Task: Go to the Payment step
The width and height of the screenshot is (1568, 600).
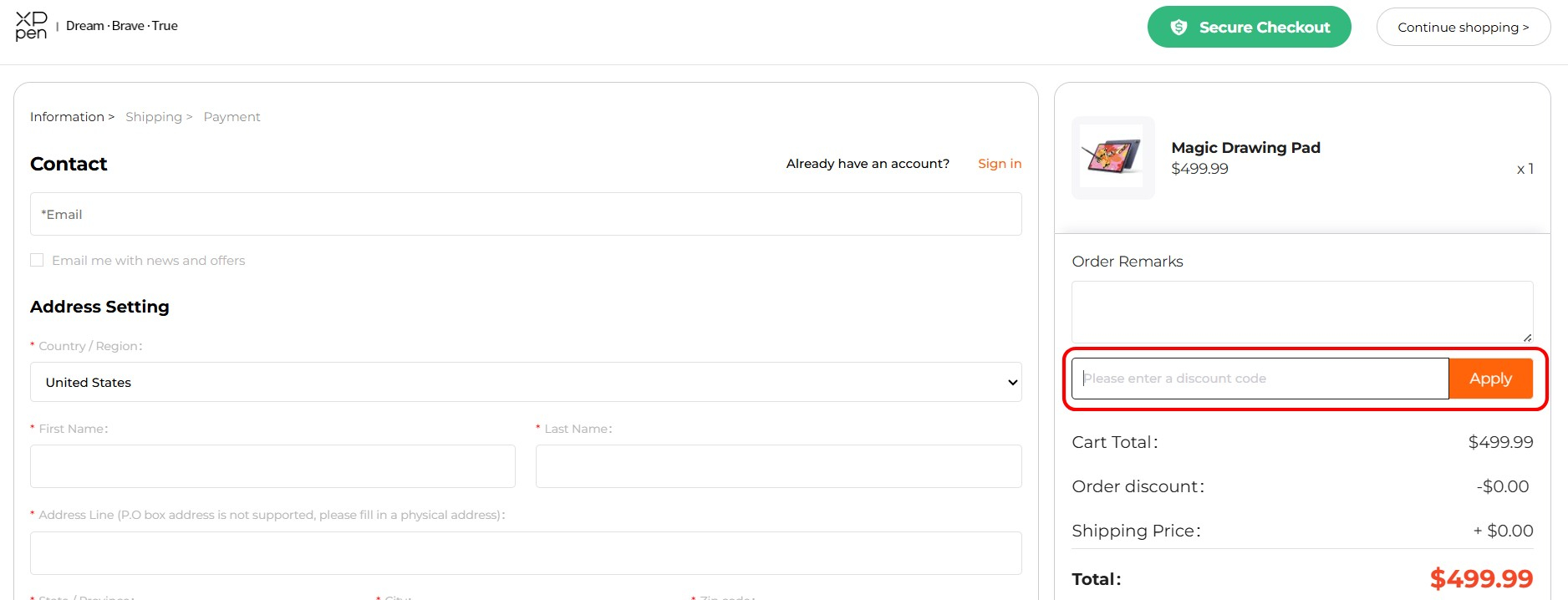Action: pyautogui.click(x=232, y=117)
